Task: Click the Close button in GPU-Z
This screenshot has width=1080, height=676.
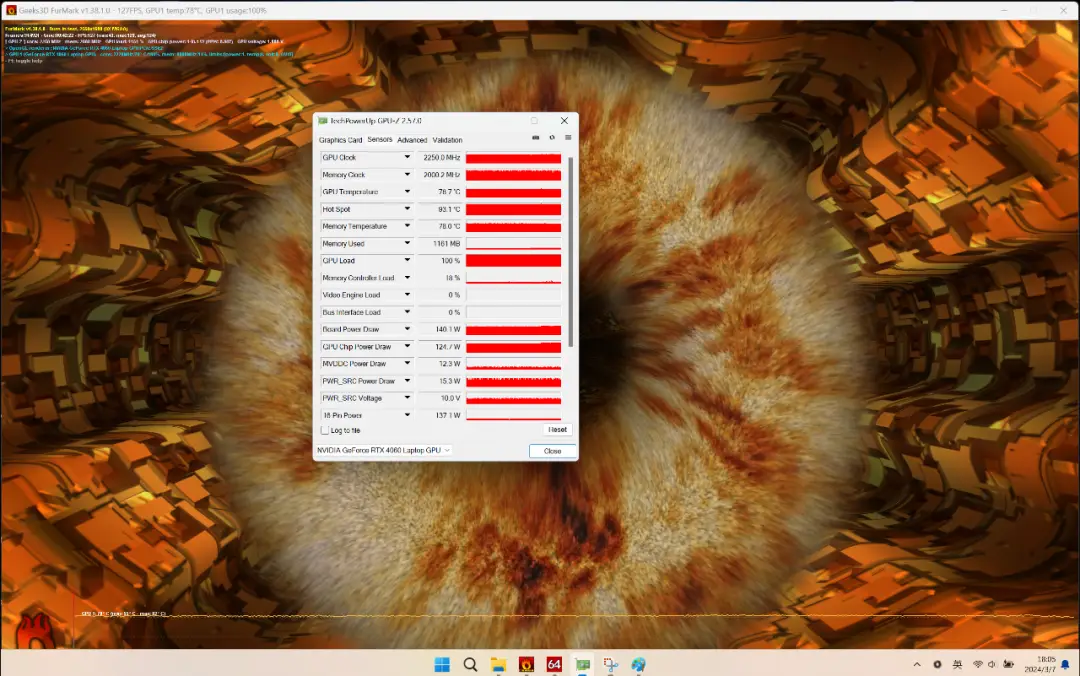Action: point(553,451)
